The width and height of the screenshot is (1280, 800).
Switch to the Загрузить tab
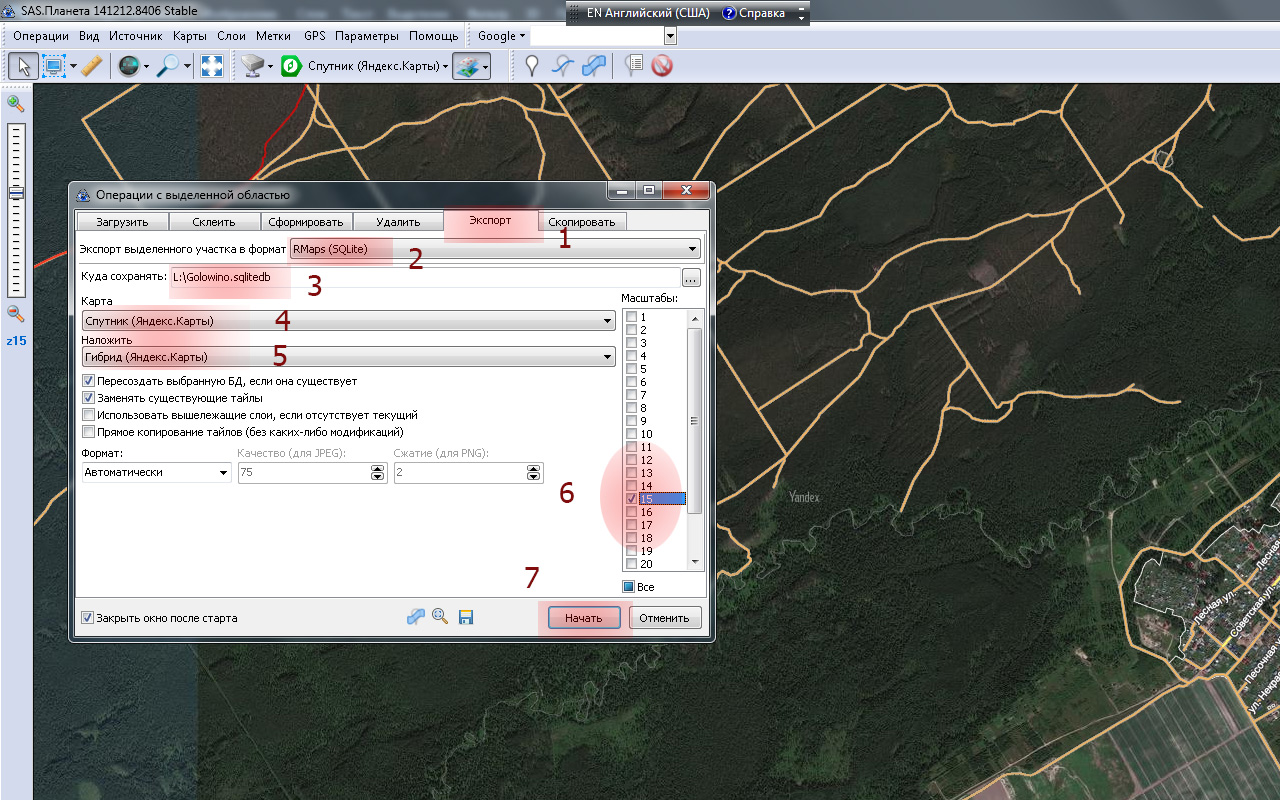click(122, 222)
